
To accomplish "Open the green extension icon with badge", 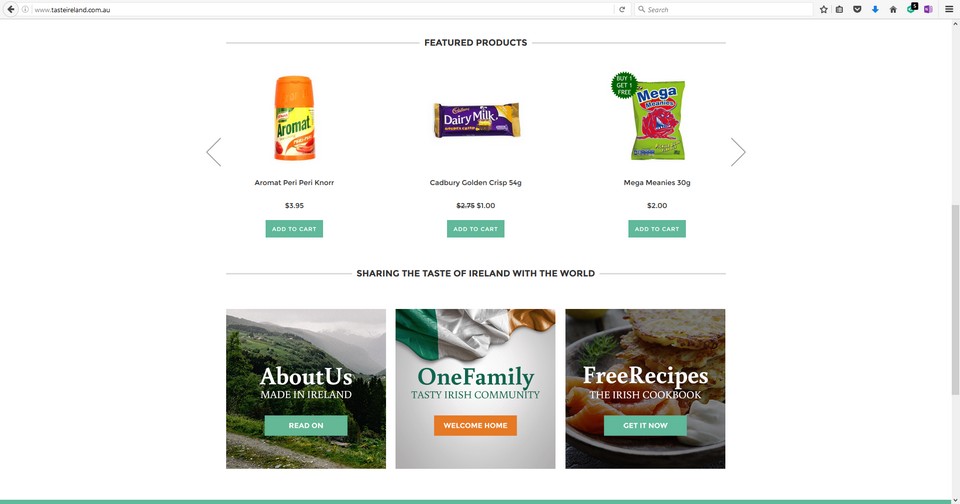I will point(912,9).
